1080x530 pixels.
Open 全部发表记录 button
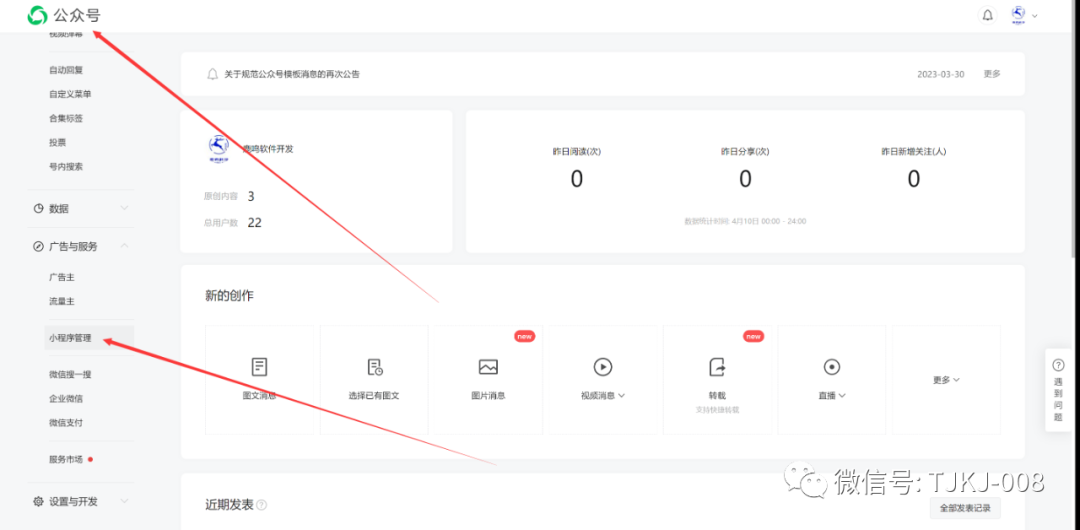pyautogui.click(x=965, y=509)
